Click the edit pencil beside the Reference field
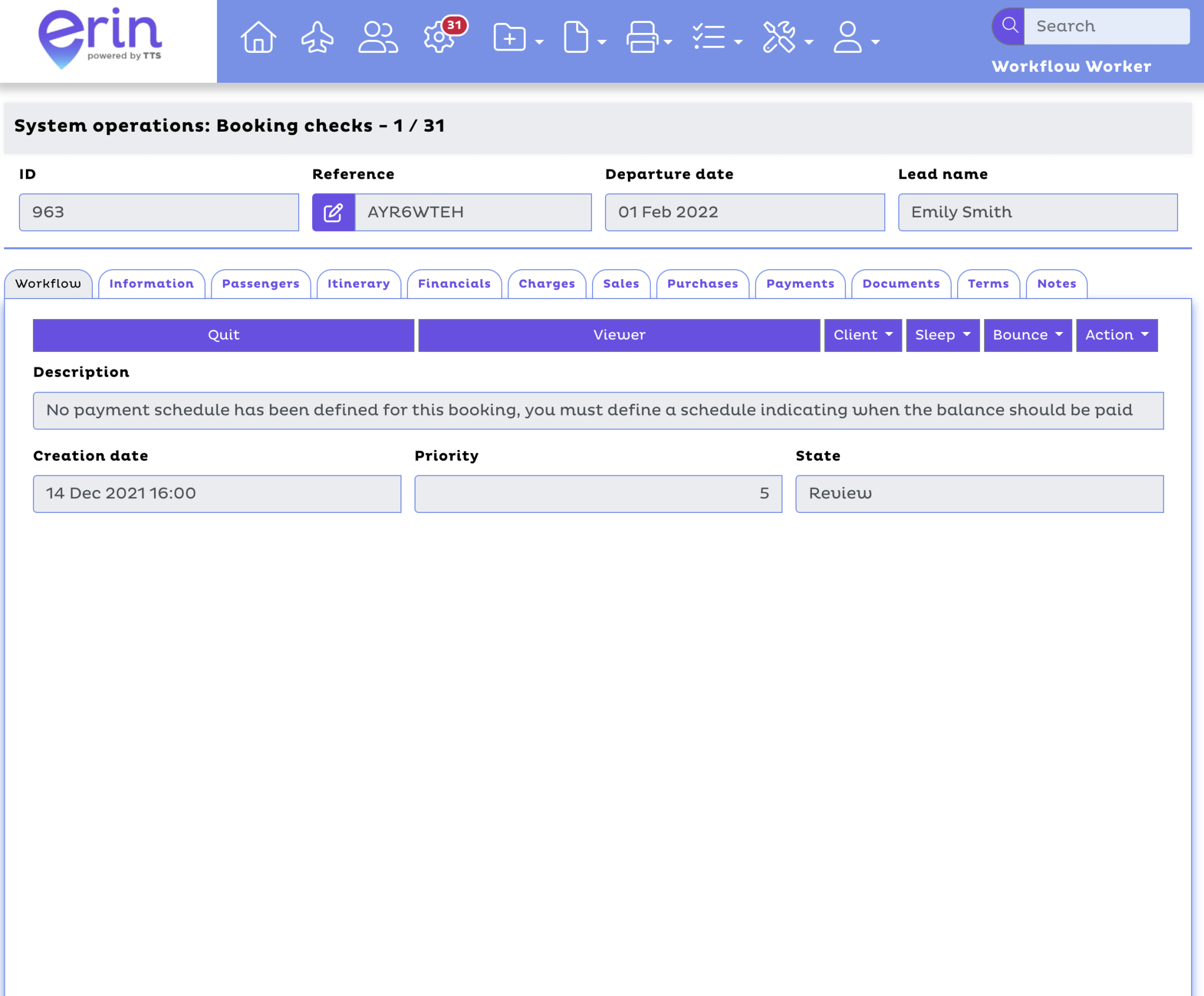Viewport: 1204px width, 996px height. coord(333,212)
